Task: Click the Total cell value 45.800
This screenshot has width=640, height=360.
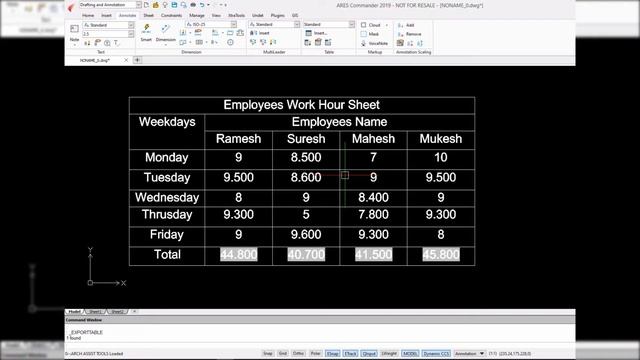Action: (x=441, y=255)
